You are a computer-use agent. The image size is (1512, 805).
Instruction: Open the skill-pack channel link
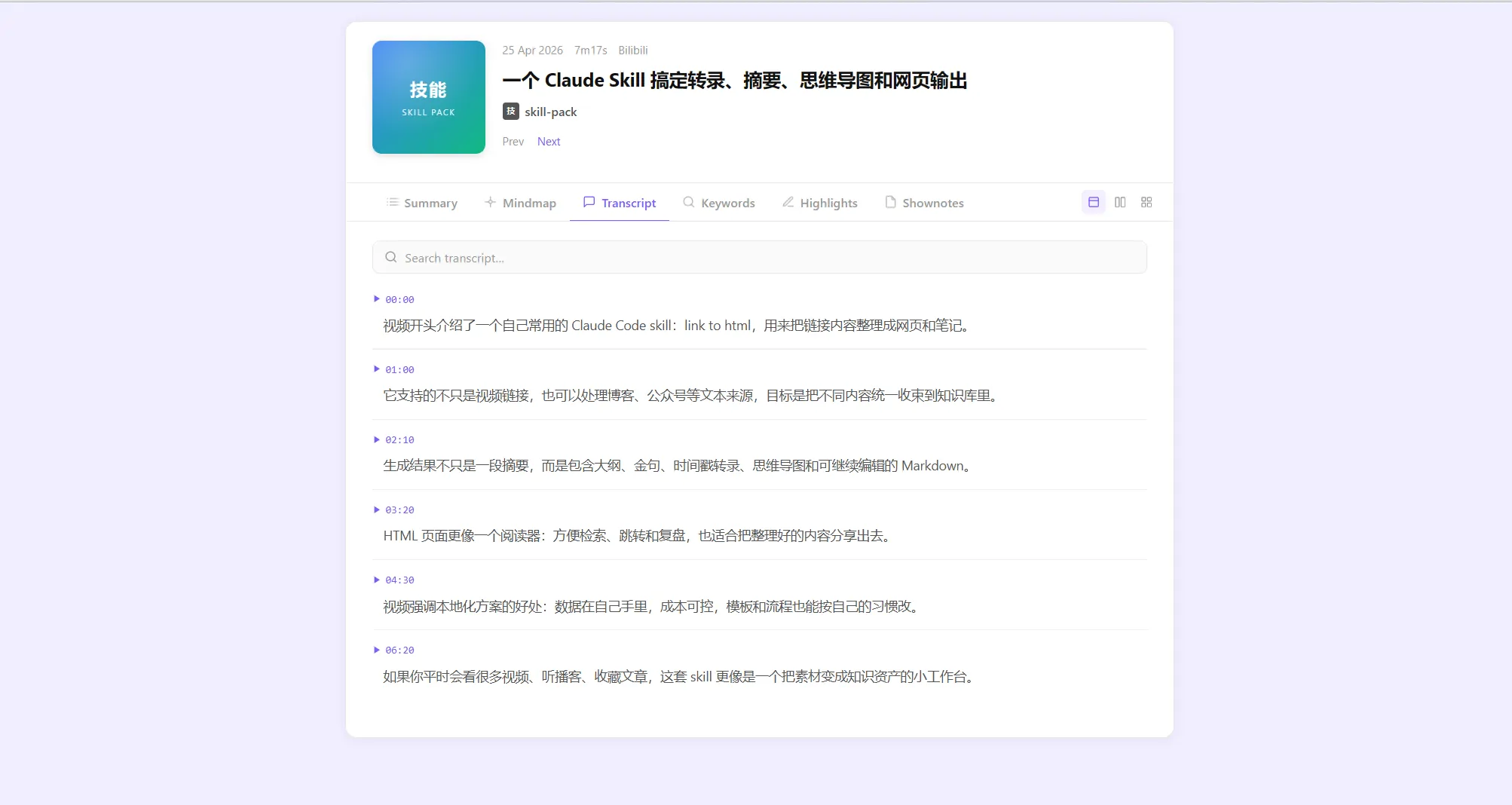pos(551,112)
